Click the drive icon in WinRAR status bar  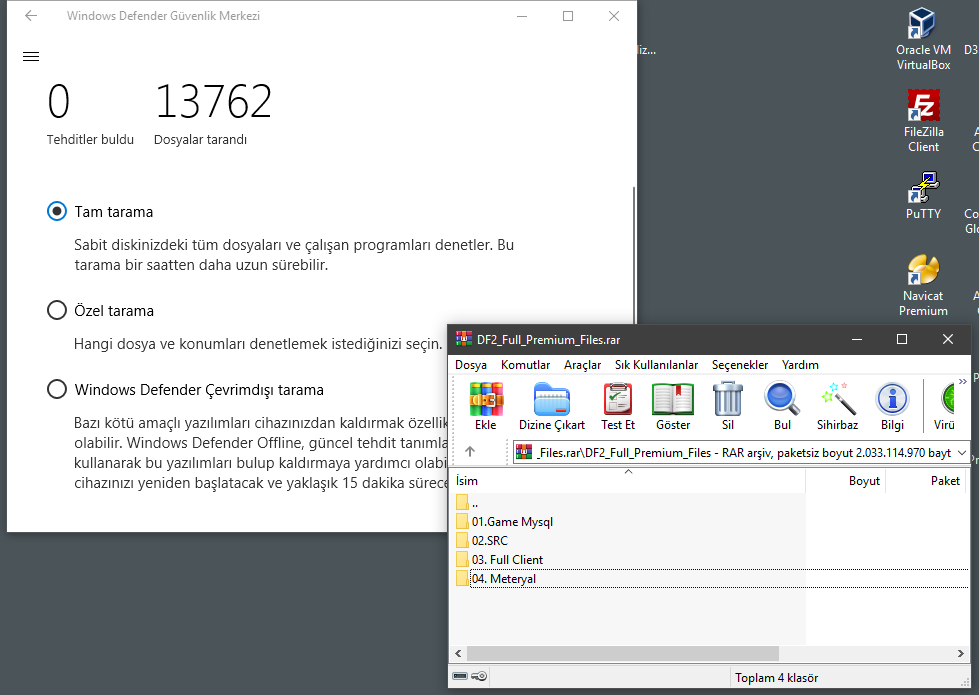(x=460, y=676)
